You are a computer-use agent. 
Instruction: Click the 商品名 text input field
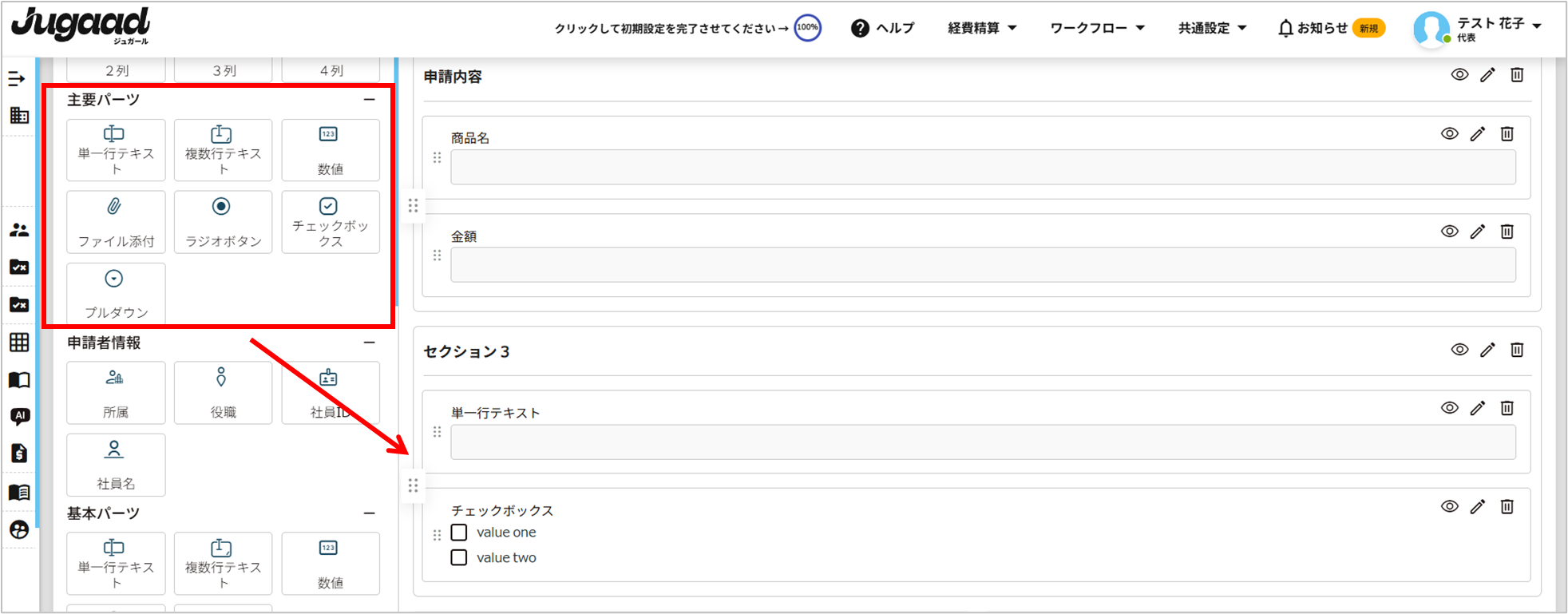[x=982, y=168]
